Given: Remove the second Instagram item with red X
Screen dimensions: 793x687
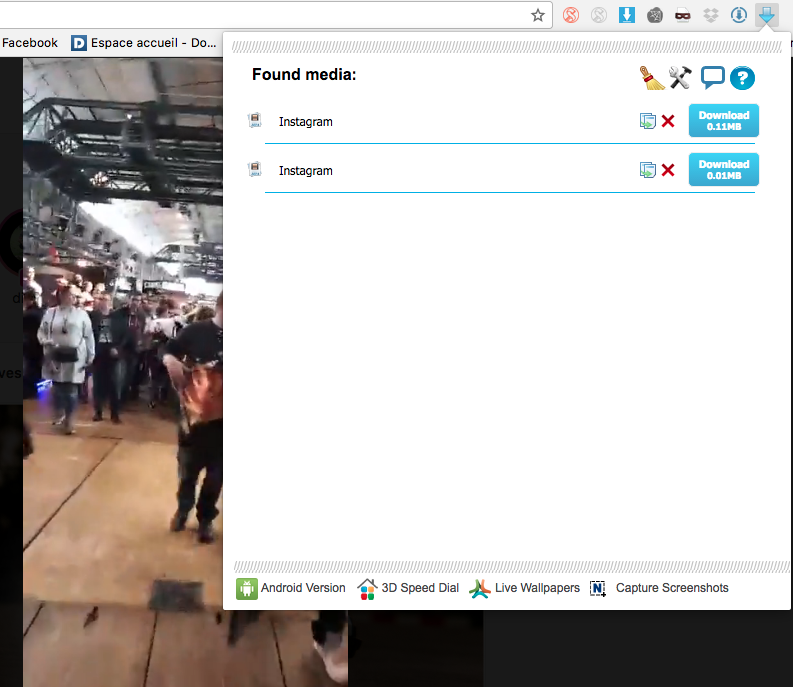Looking at the screenshot, I should [668, 170].
